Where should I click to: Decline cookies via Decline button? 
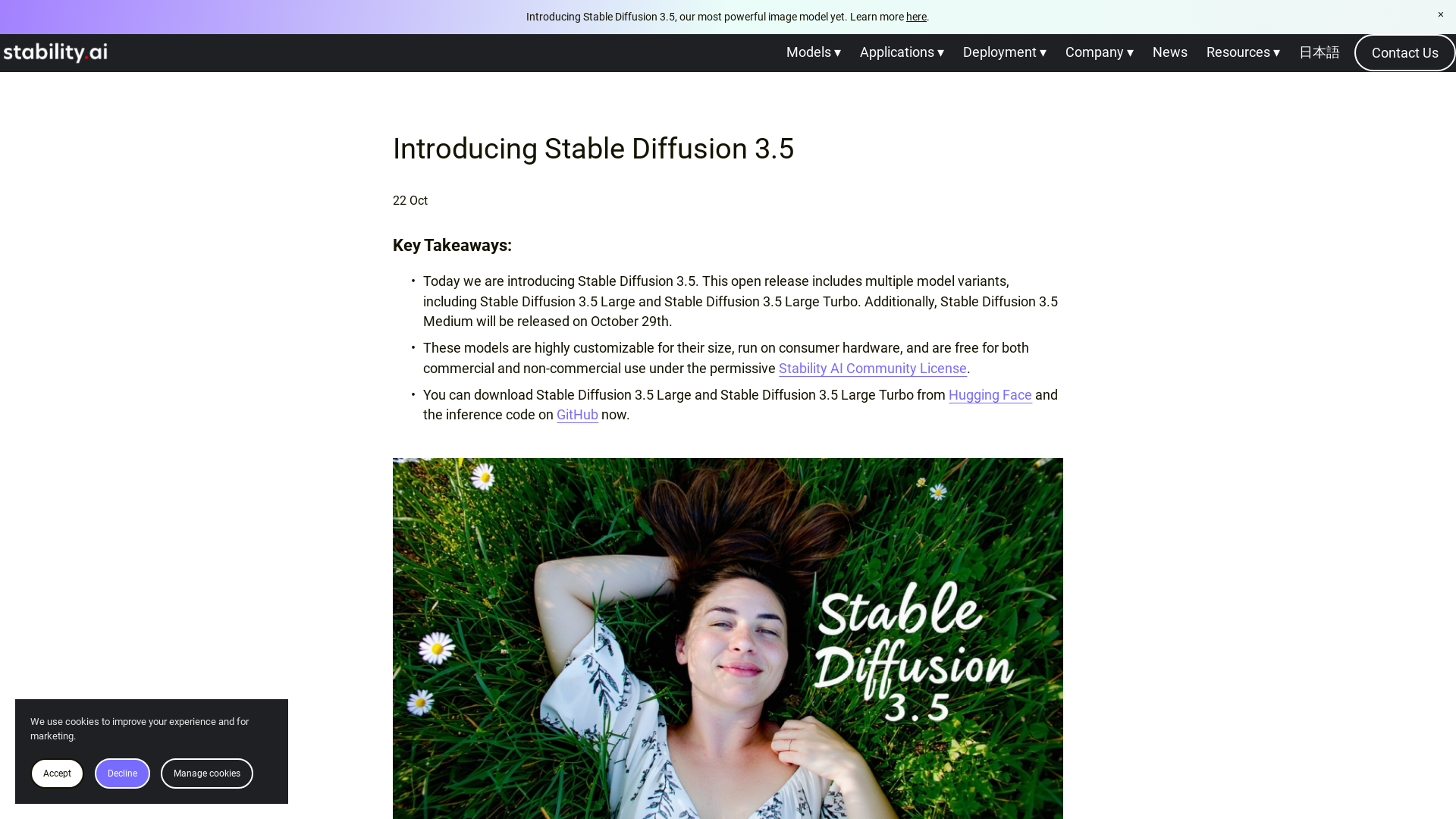[122, 773]
